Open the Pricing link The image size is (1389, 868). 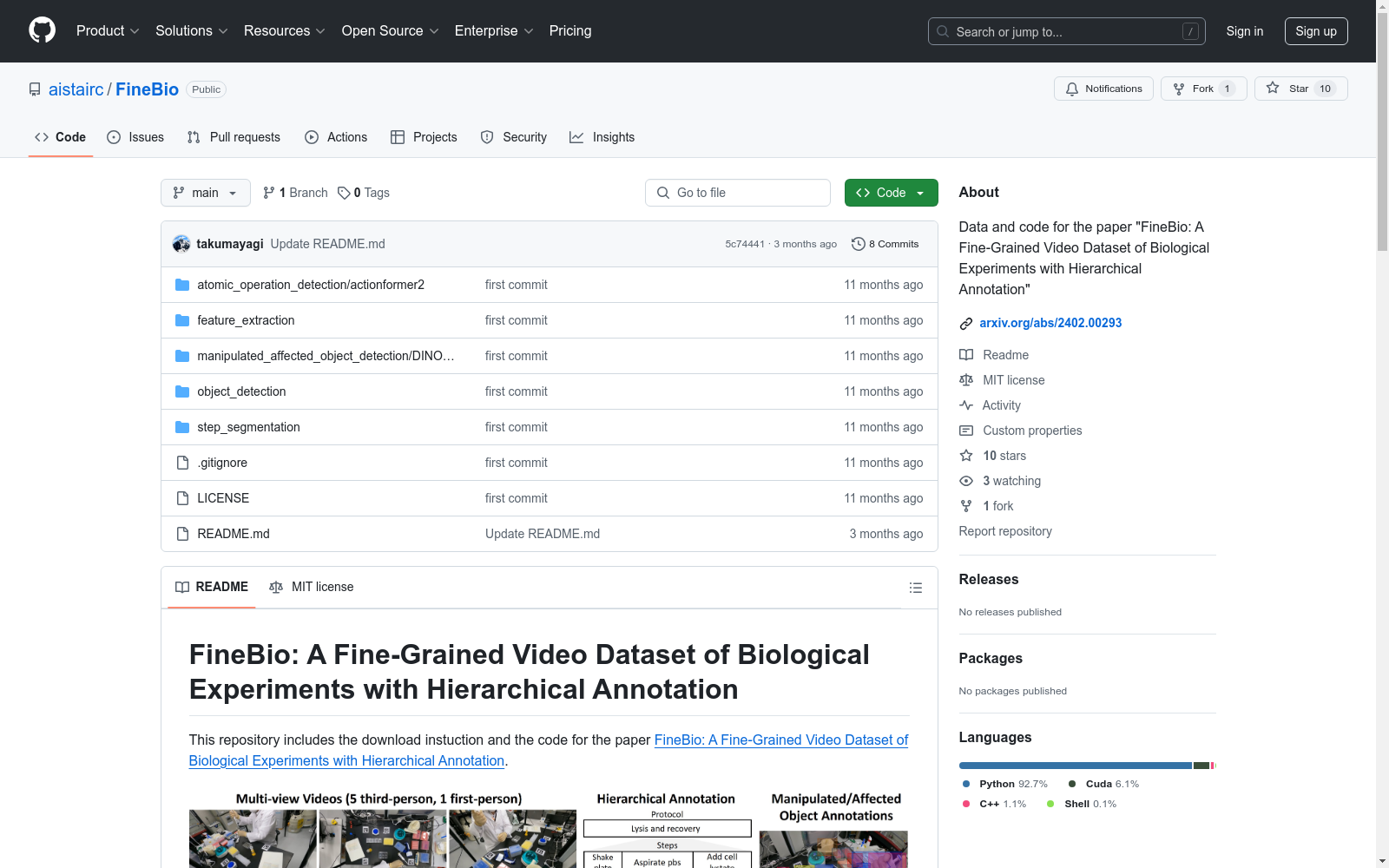570,30
